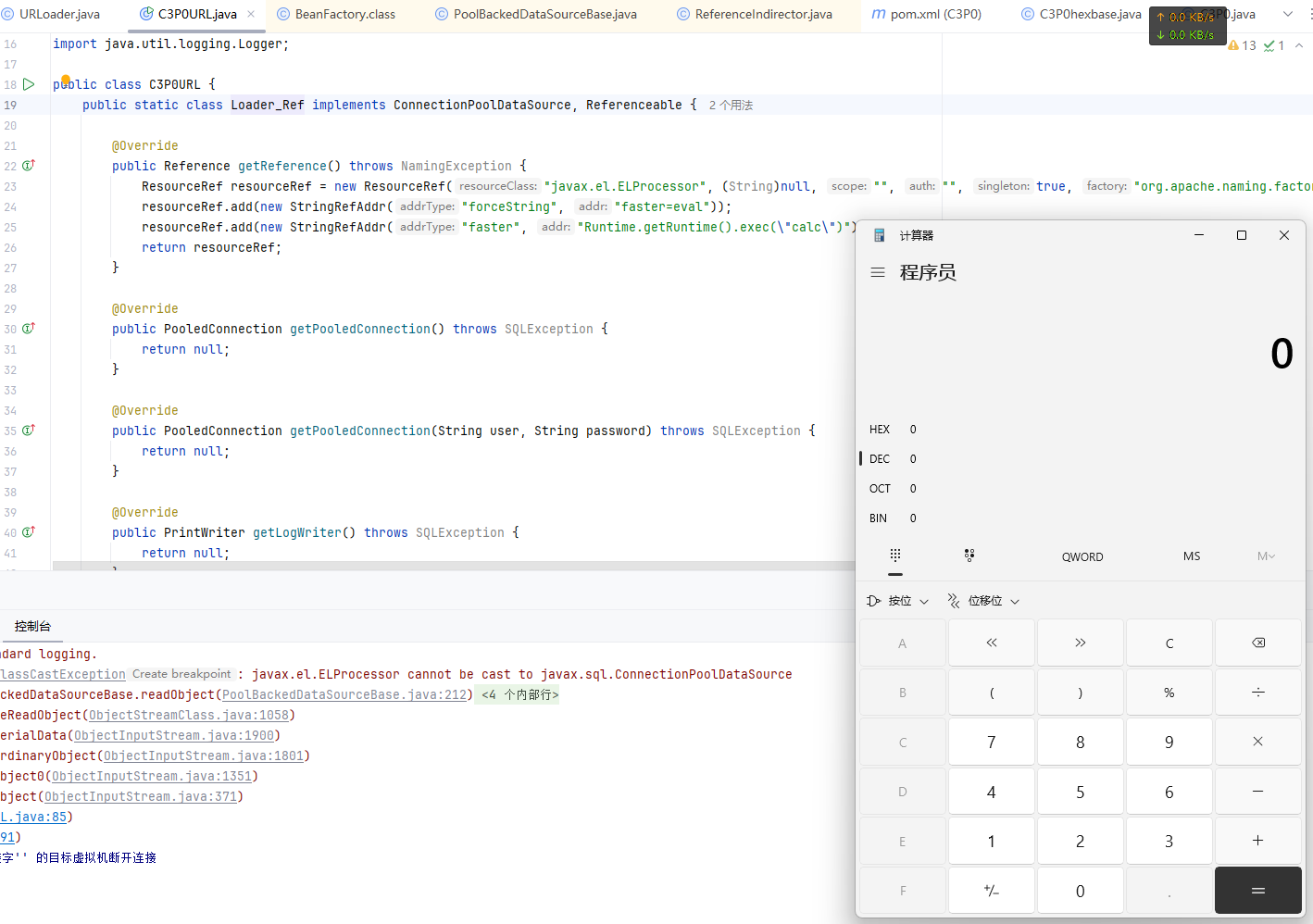Viewport: 1313px width, 924px height.
Task: Click the yellow intention bulb icon above class declaration
Action: click(66, 81)
